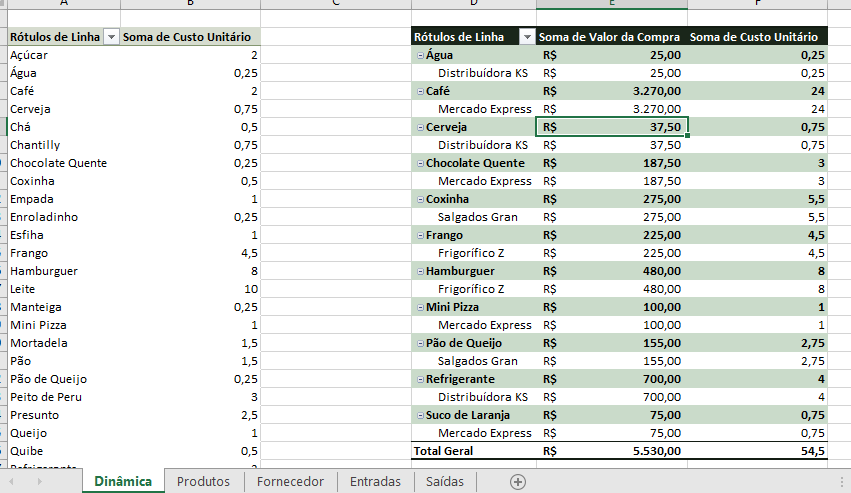Screen dimensions: 851x493
Task: Select Manteiga row label
Action: click(64, 307)
